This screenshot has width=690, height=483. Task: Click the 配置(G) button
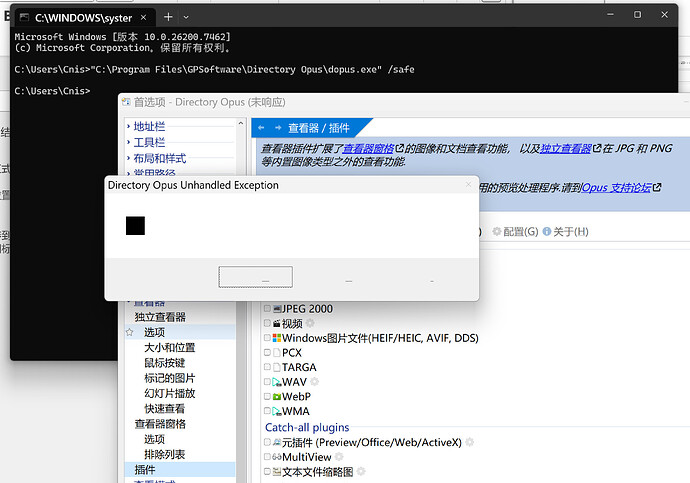(515, 231)
